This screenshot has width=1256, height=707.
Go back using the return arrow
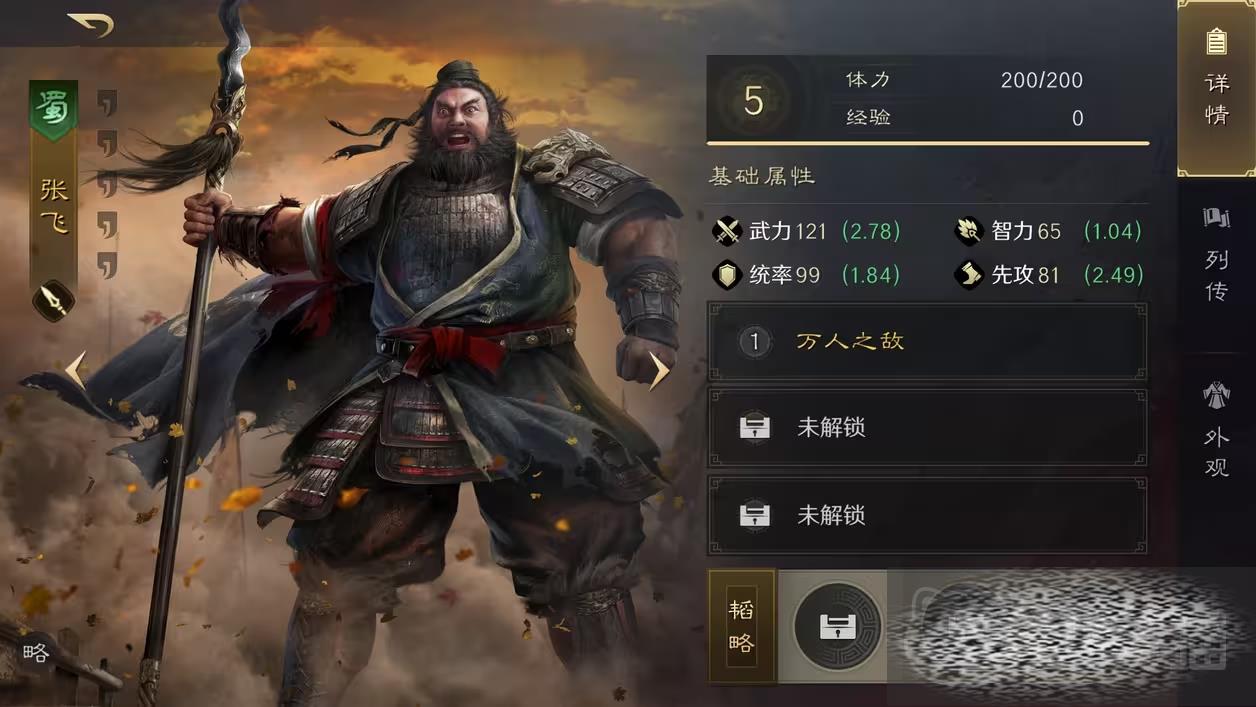pos(90,24)
